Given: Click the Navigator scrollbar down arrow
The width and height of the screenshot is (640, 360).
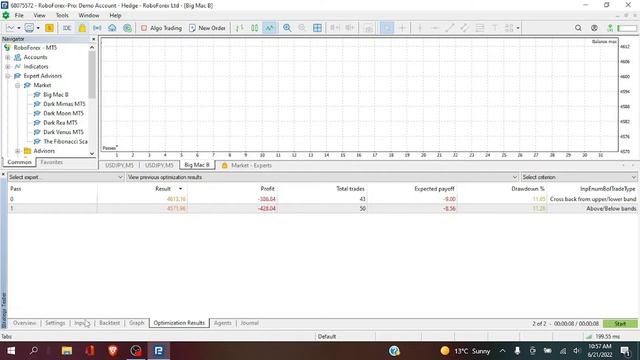Looking at the screenshot, I should tap(92, 153).
